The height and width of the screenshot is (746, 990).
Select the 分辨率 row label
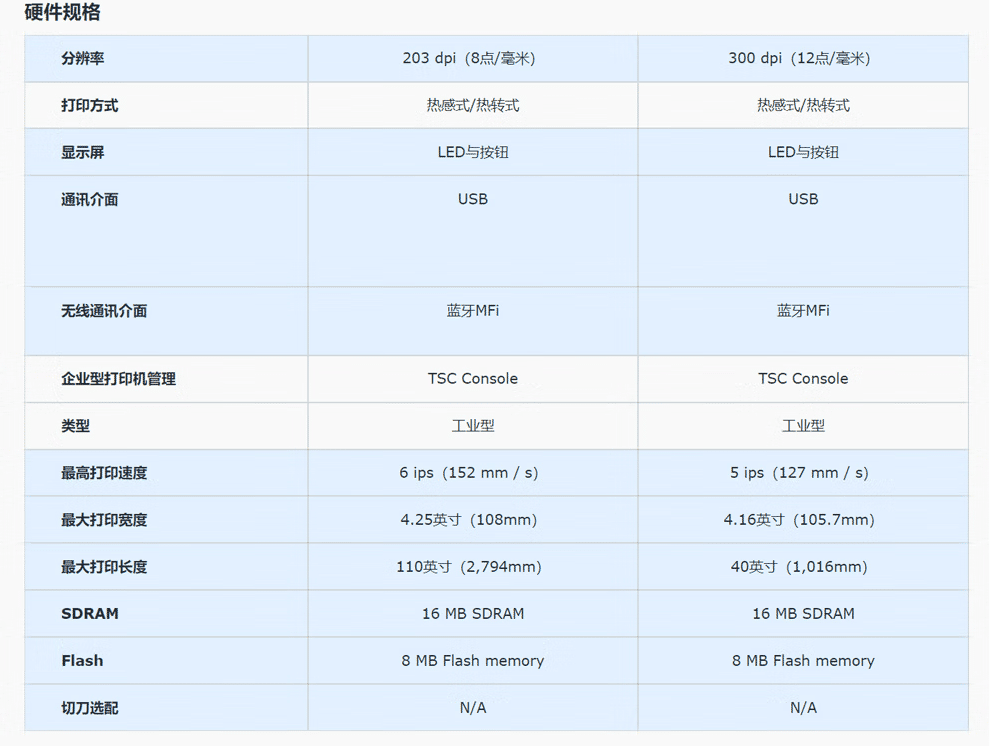(x=82, y=59)
